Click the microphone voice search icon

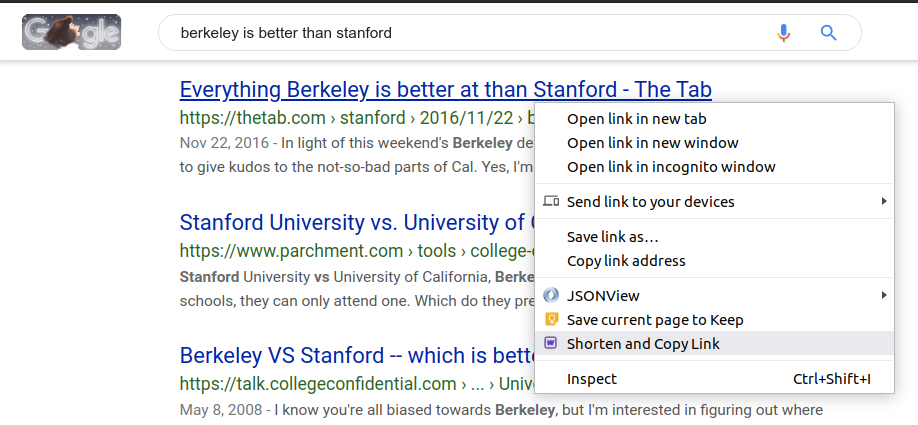784,33
